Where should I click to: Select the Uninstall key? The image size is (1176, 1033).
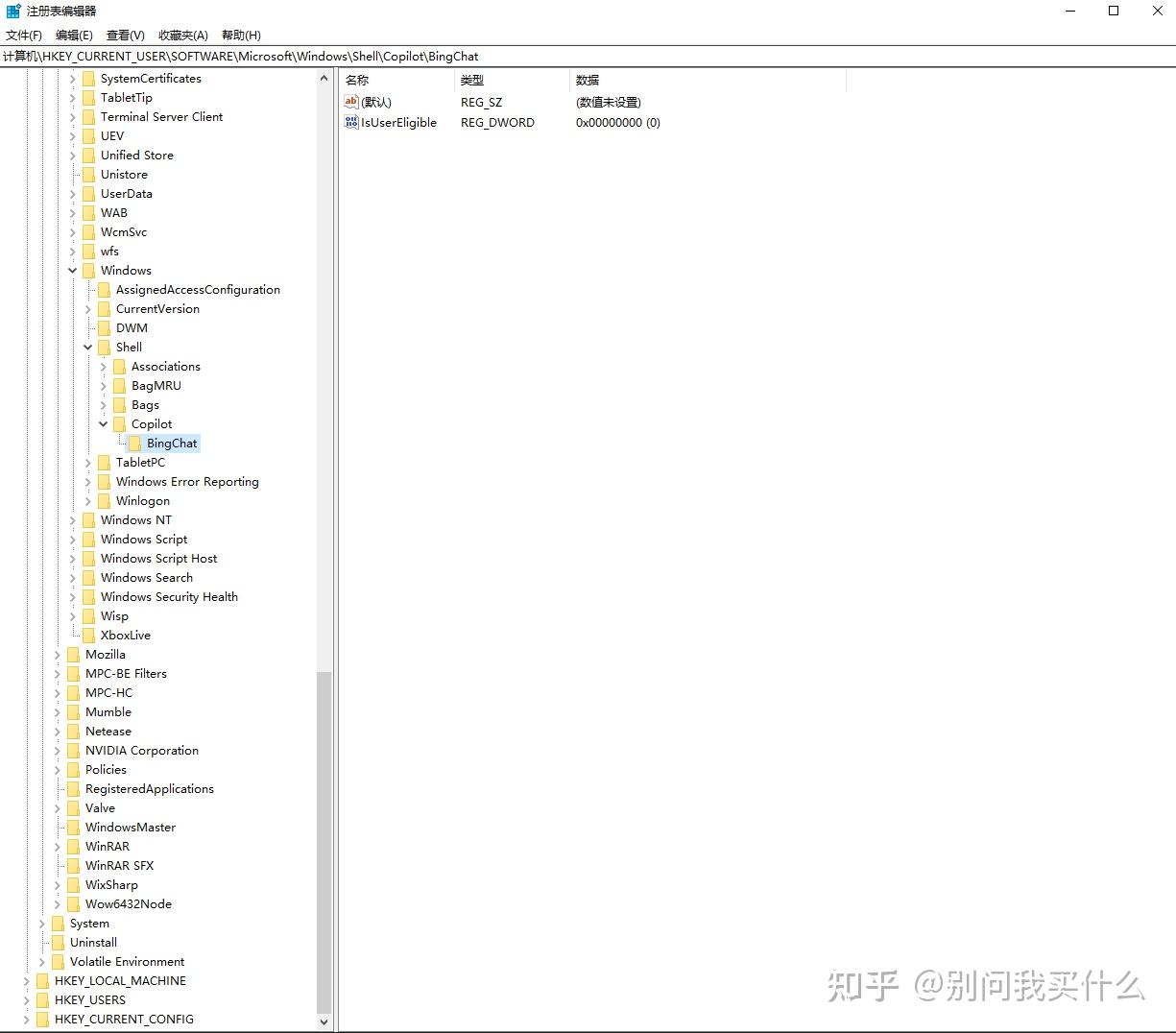[93, 943]
